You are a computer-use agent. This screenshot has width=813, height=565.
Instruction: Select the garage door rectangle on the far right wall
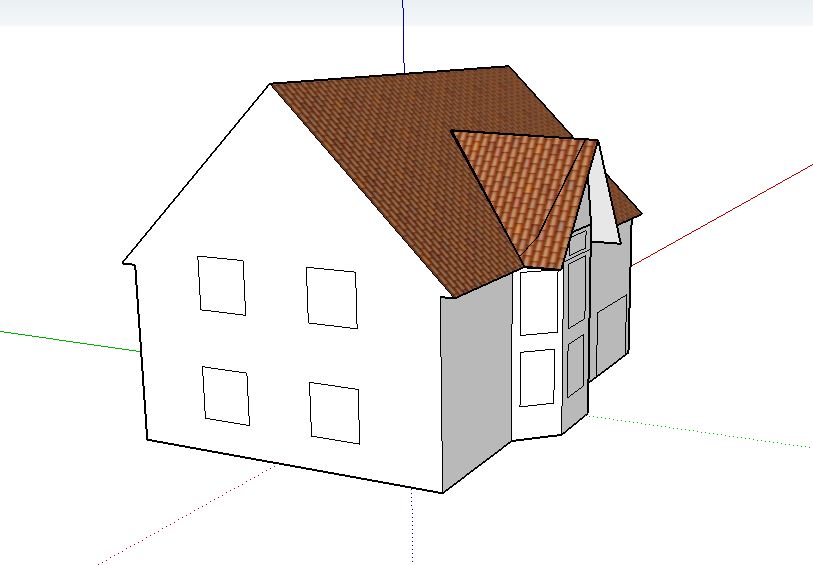[x=612, y=335]
